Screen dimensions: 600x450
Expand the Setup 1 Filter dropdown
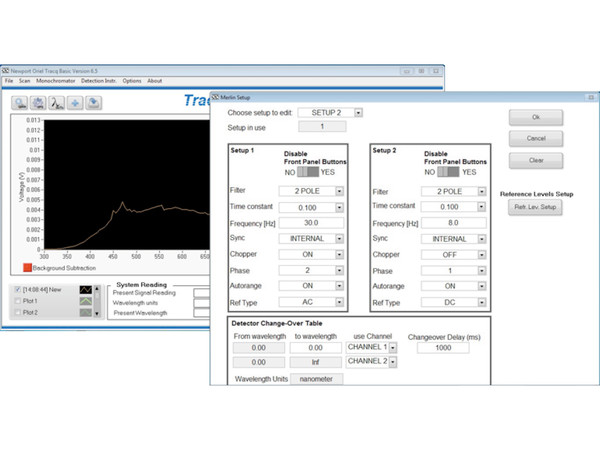click(x=339, y=192)
